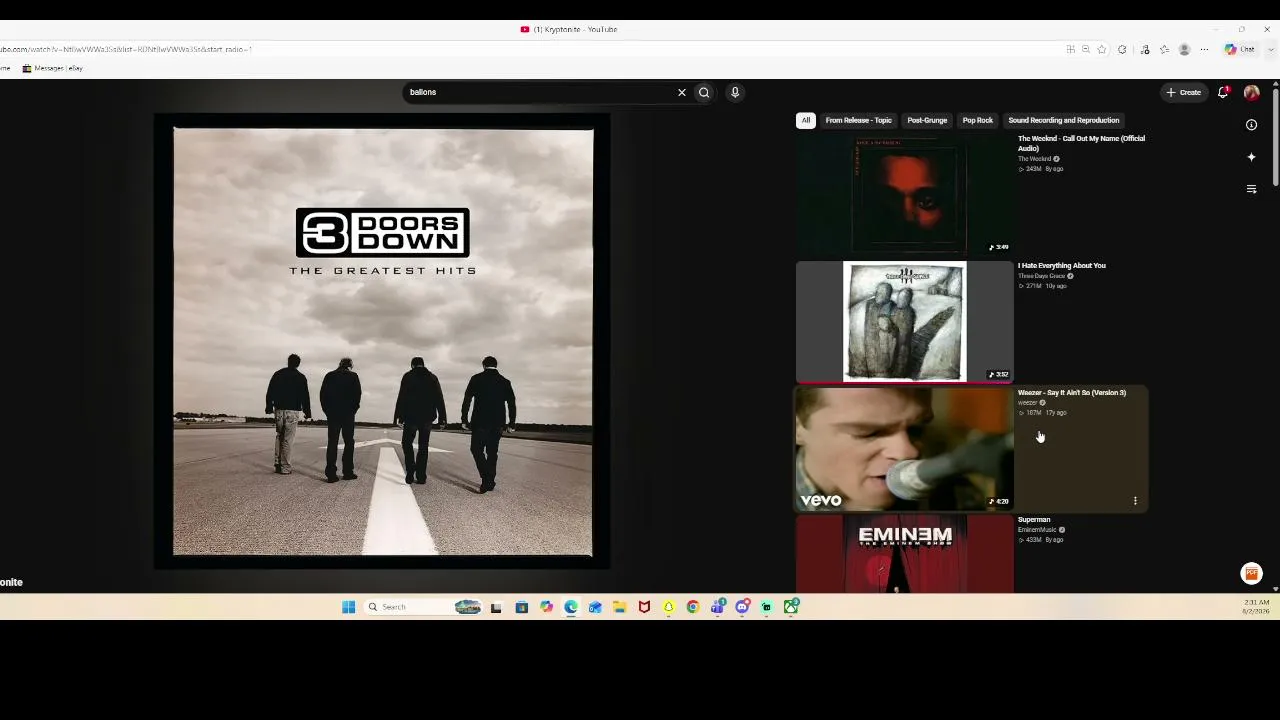Screen dimensions: 1280x720
Task: Open Microsoft Teams from the taskbar
Action: pos(718,607)
